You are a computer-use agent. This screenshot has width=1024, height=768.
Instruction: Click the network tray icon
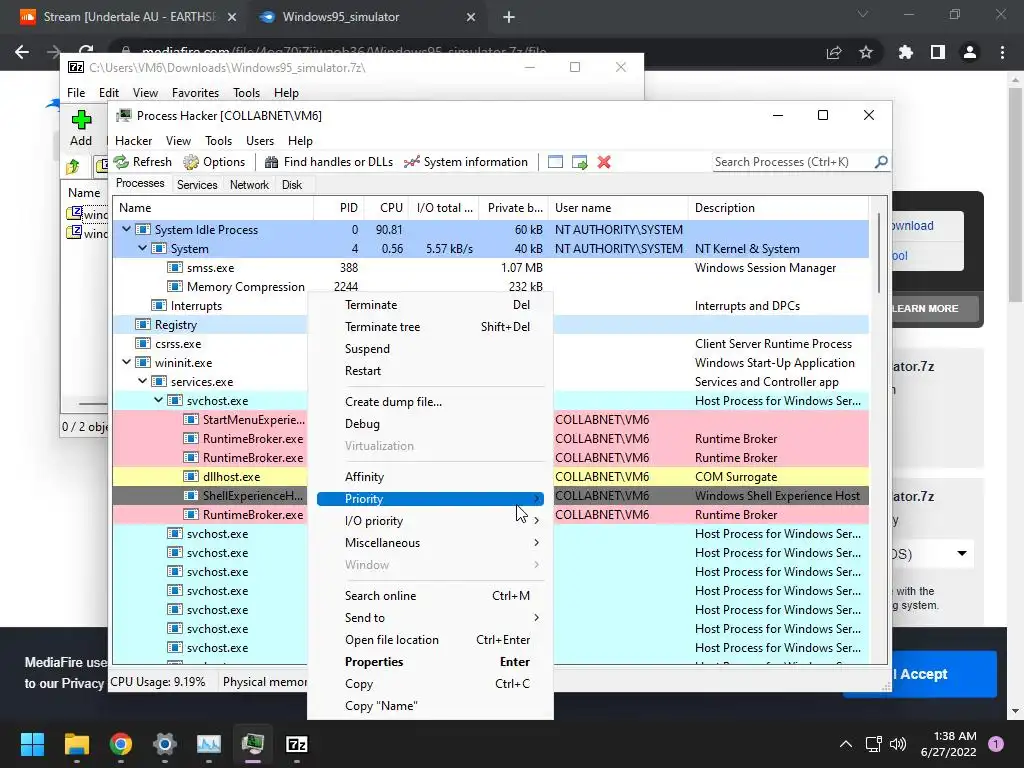873,744
